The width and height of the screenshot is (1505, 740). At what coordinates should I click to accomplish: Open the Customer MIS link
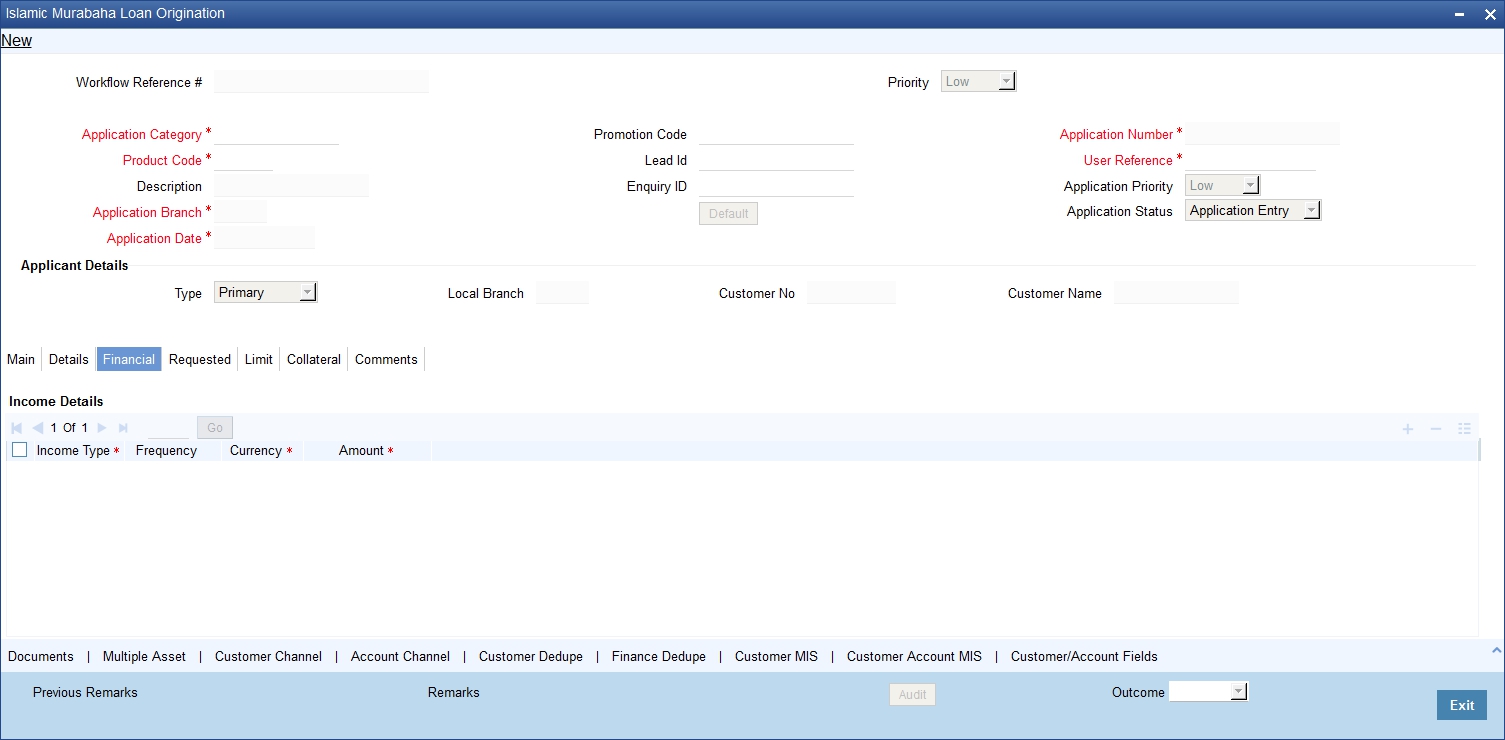point(776,657)
